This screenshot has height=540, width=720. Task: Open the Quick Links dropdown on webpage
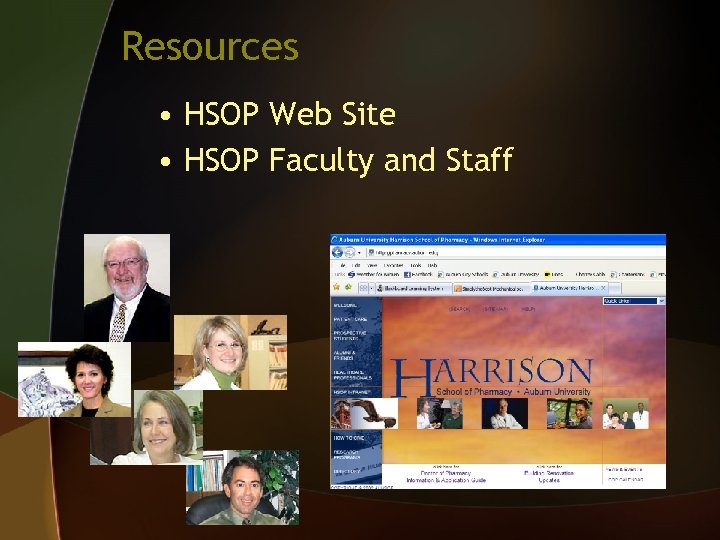click(x=634, y=301)
